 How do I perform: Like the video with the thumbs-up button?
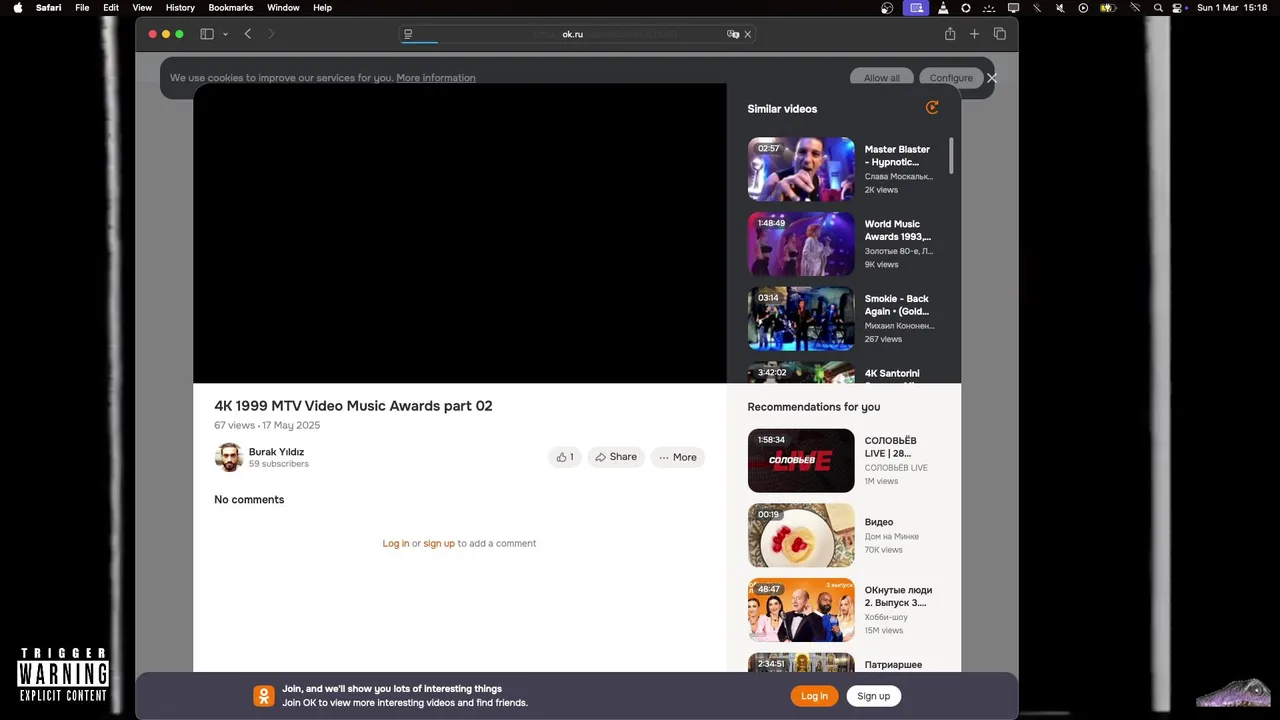(x=565, y=457)
